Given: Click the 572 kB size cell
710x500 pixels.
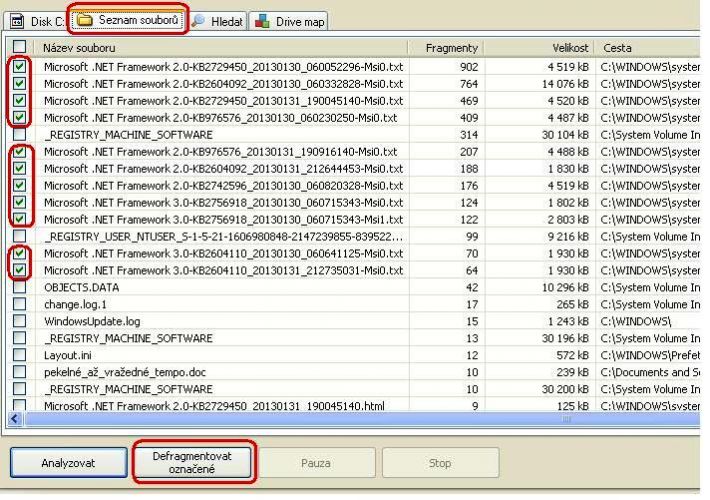Looking at the screenshot, I should coord(572,356).
